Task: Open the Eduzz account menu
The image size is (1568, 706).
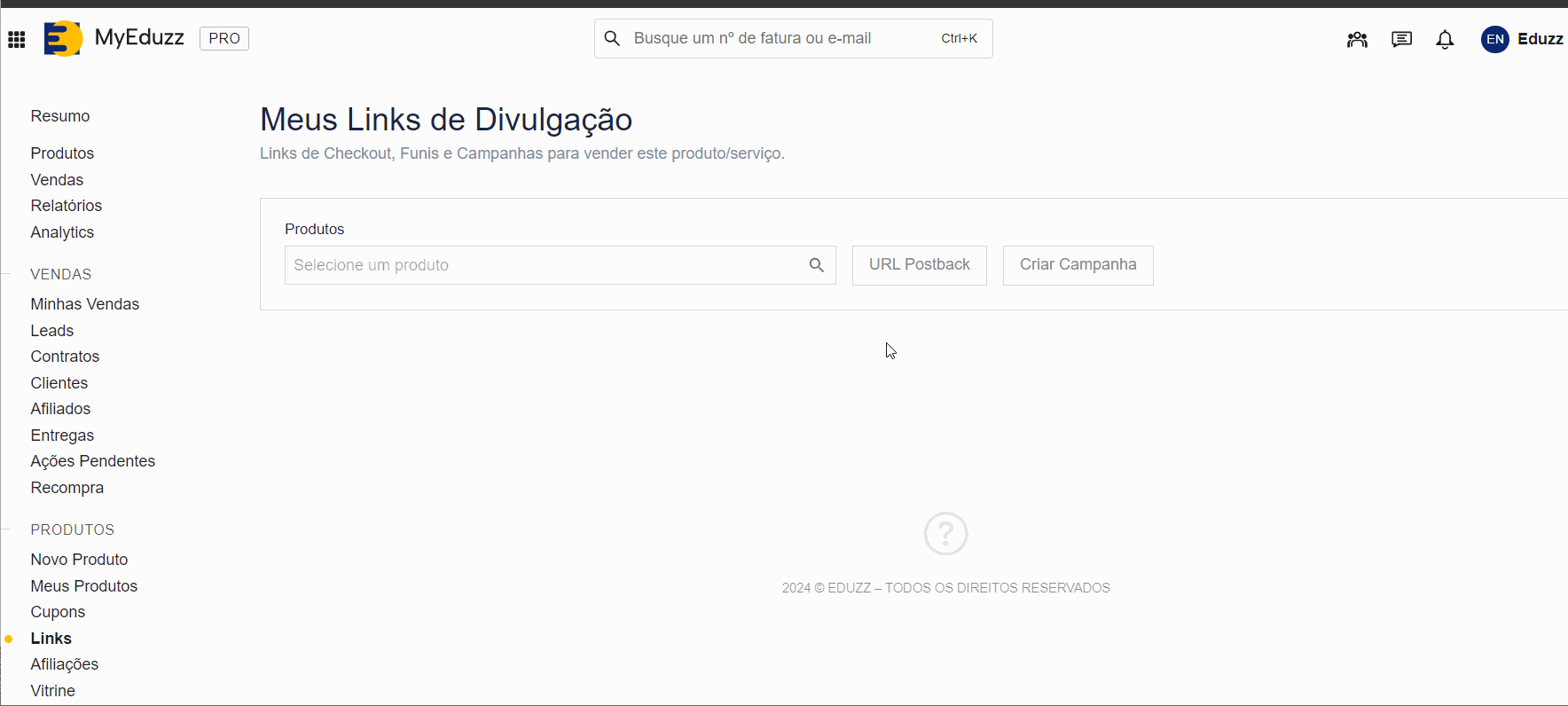Action: click(x=1540, y=39)
